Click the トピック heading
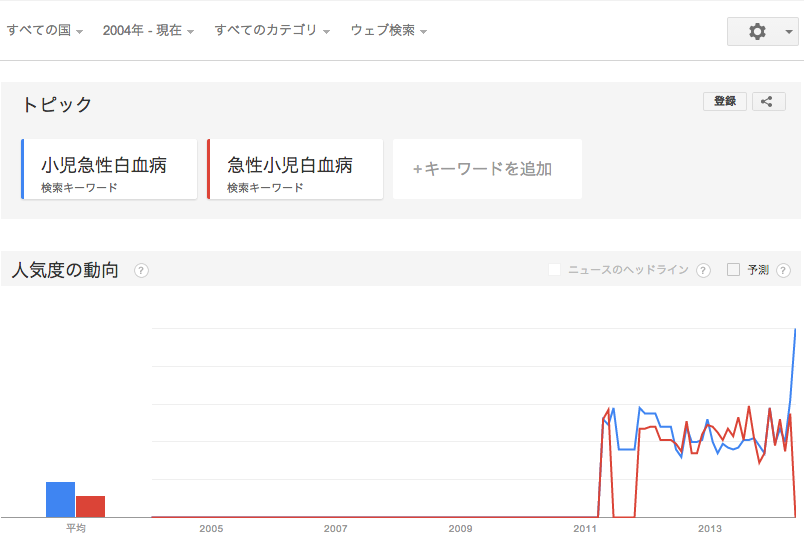804x547 pixels. pyautogui.click(x=56, y=105)
